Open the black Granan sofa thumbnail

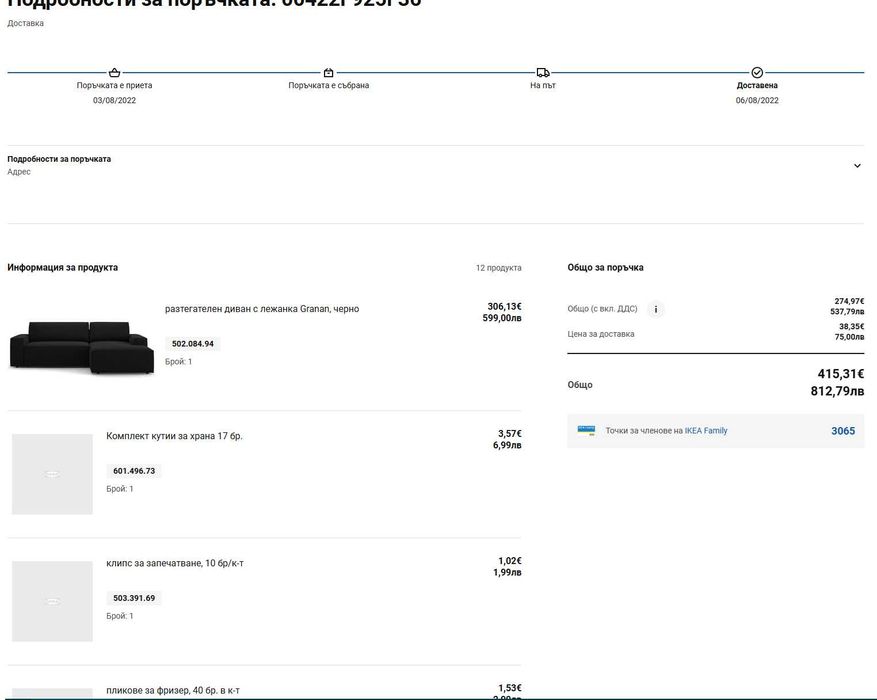pos(82,347)
